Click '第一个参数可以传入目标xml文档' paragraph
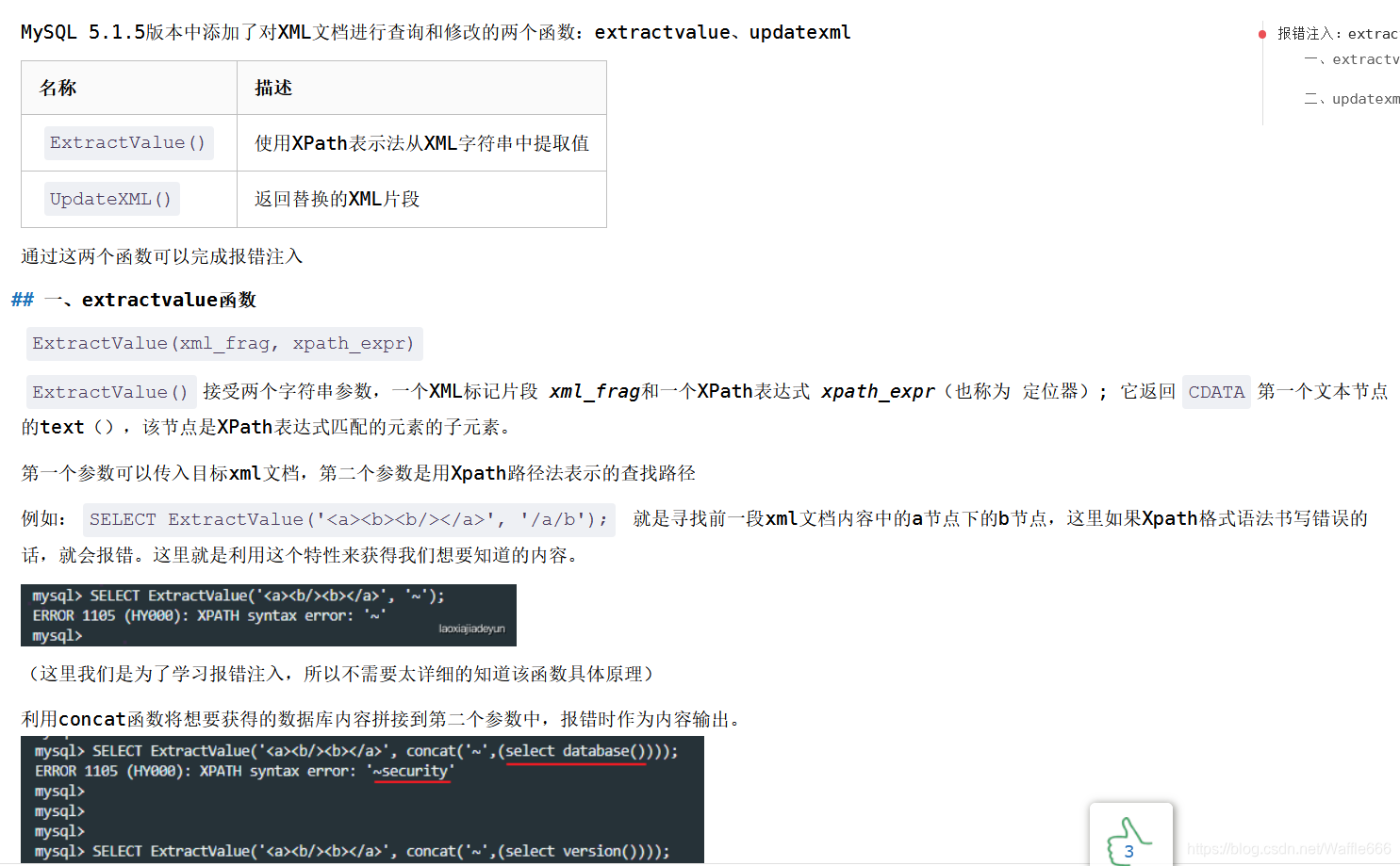This screenshot has height=866, width=1400. [x=358, y=473]
